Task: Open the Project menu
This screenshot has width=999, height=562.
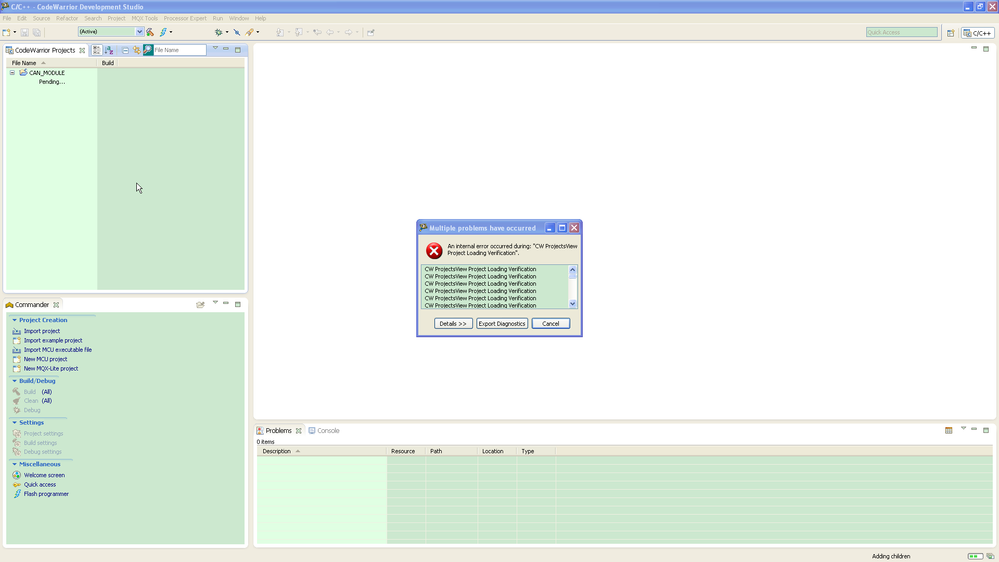Action: point(116,18)
